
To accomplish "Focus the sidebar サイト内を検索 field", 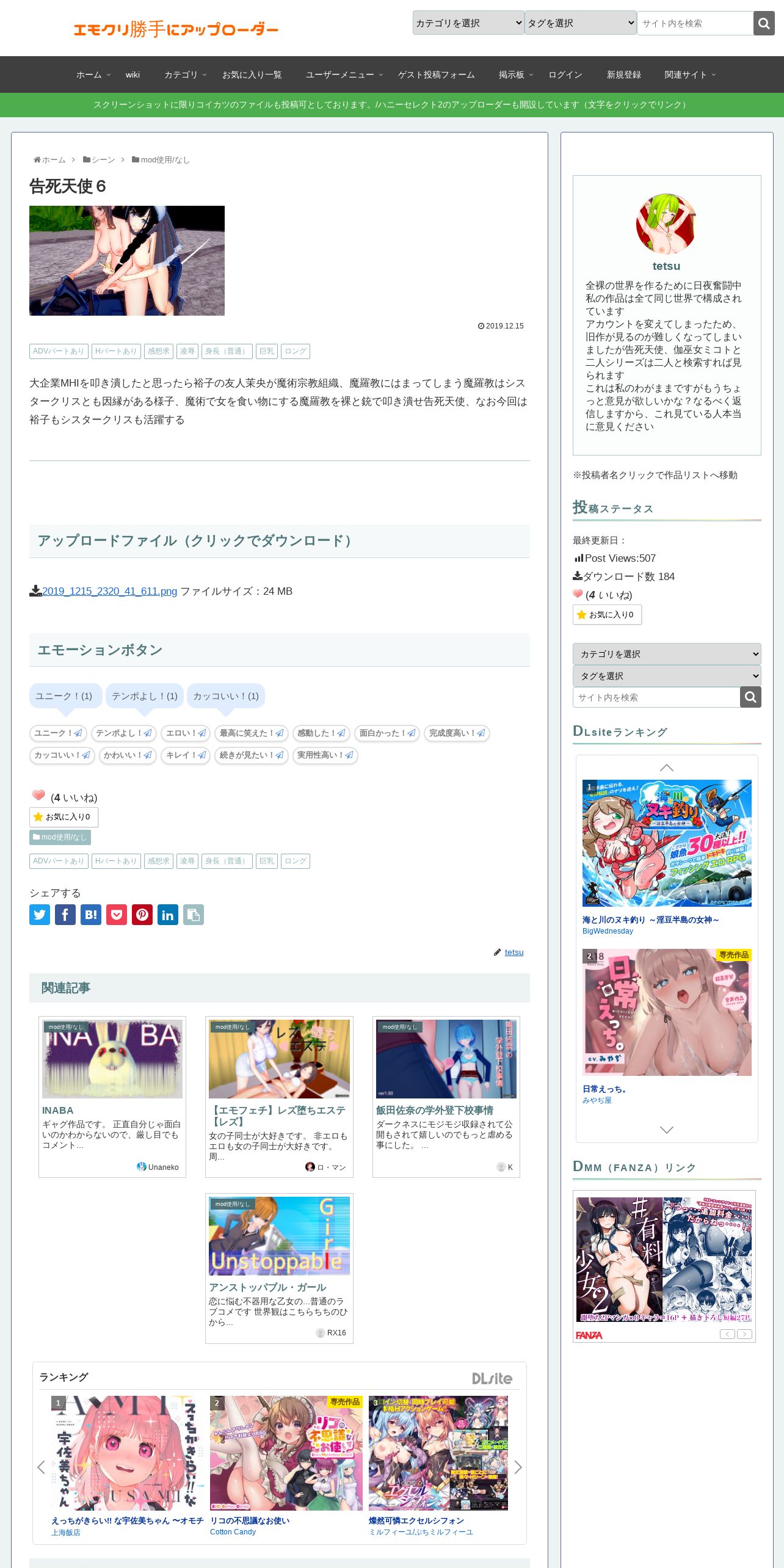I will [656, 697].
